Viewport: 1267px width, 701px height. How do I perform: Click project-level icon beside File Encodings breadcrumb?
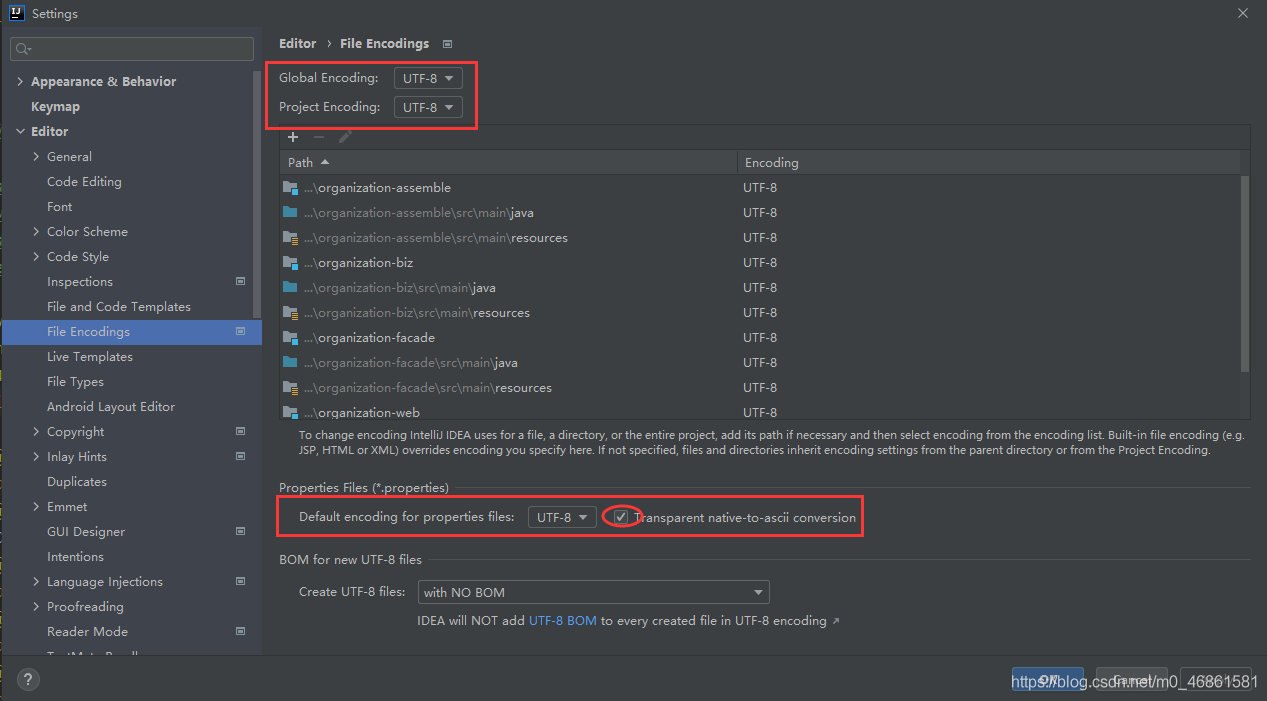tap(447, 44)
